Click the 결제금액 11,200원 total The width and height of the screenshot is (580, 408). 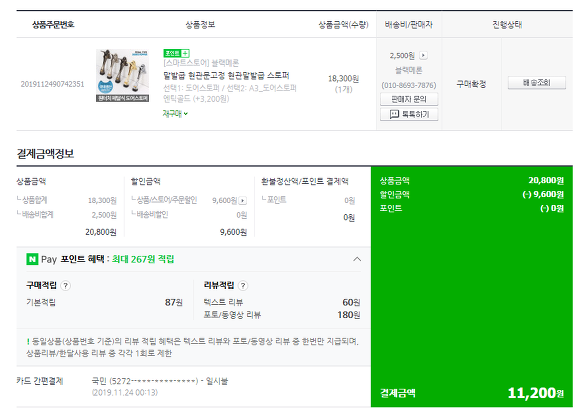tap(472, 393)
